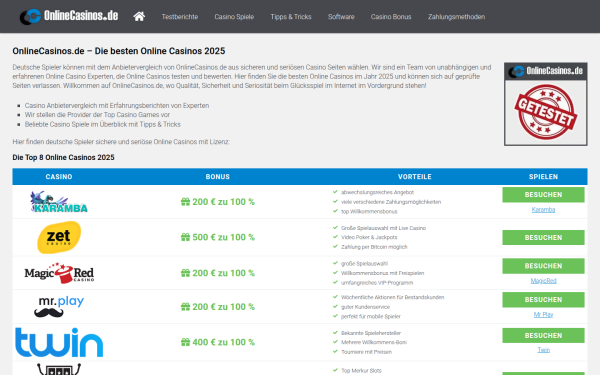The width and height of the screenshot is (600, 375).
Task: Click the 500 € zu 100 % bonus text
Action: 223,237
